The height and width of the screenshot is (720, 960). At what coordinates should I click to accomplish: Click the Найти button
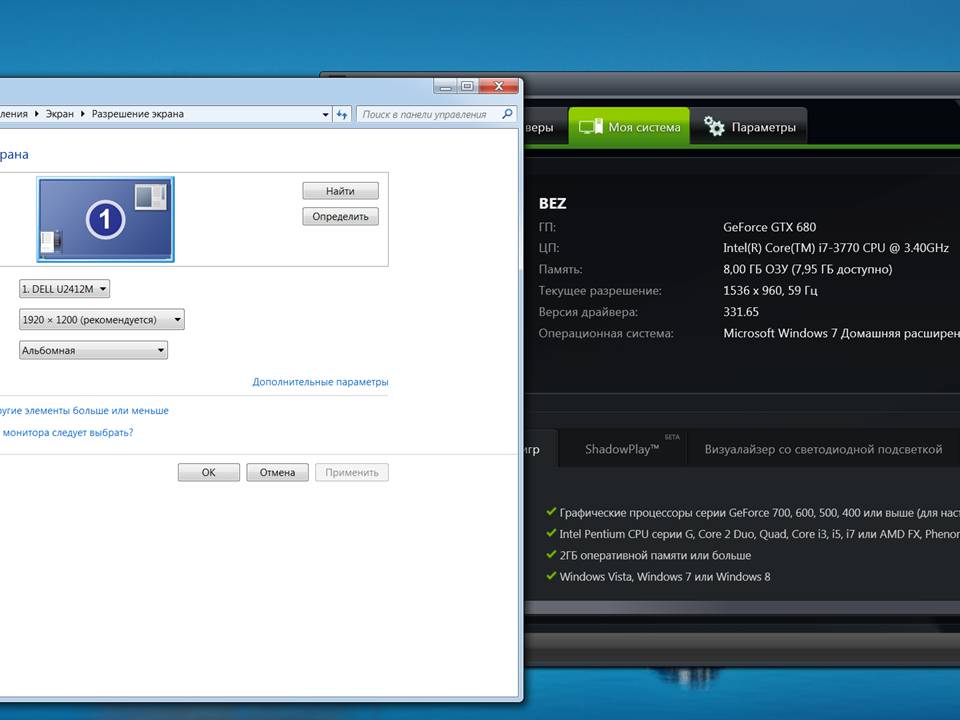click(340, 191)
